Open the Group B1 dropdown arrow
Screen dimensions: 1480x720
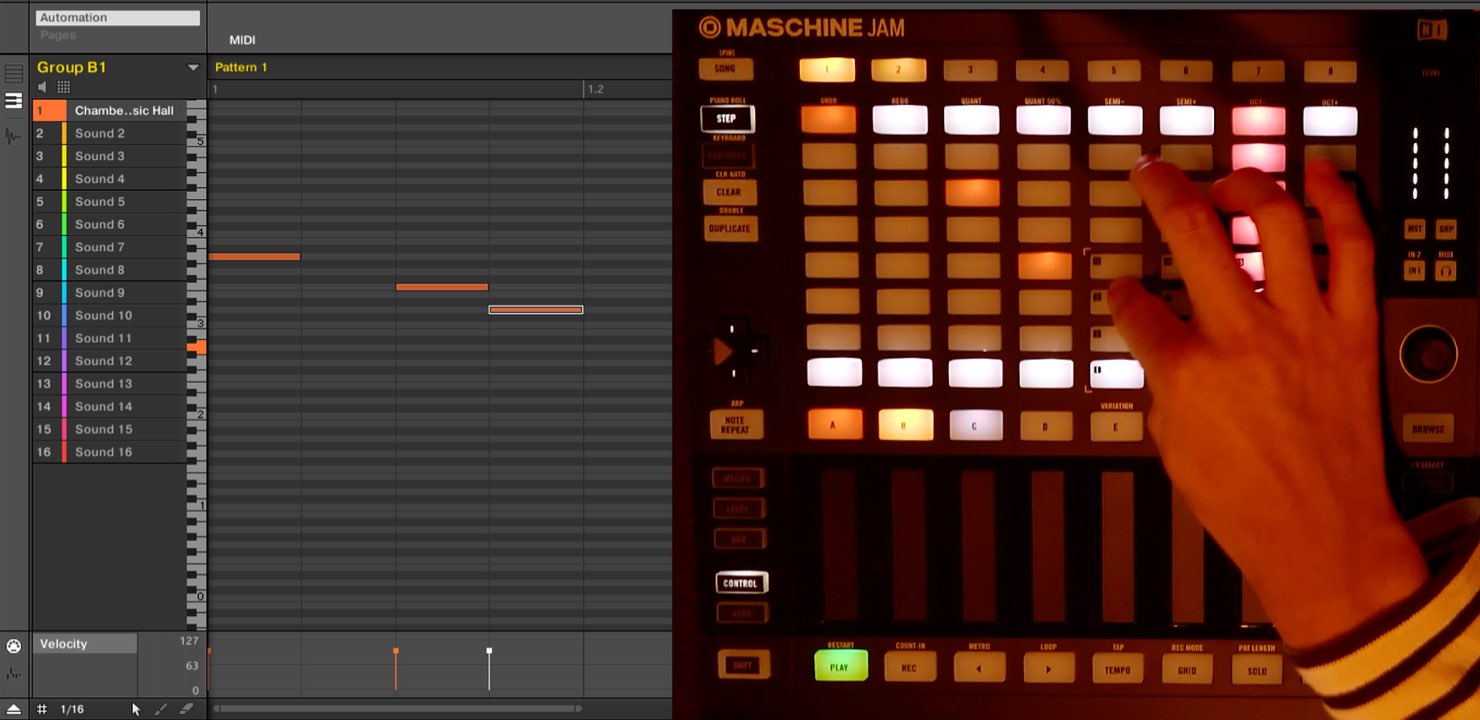pos(193,68)
